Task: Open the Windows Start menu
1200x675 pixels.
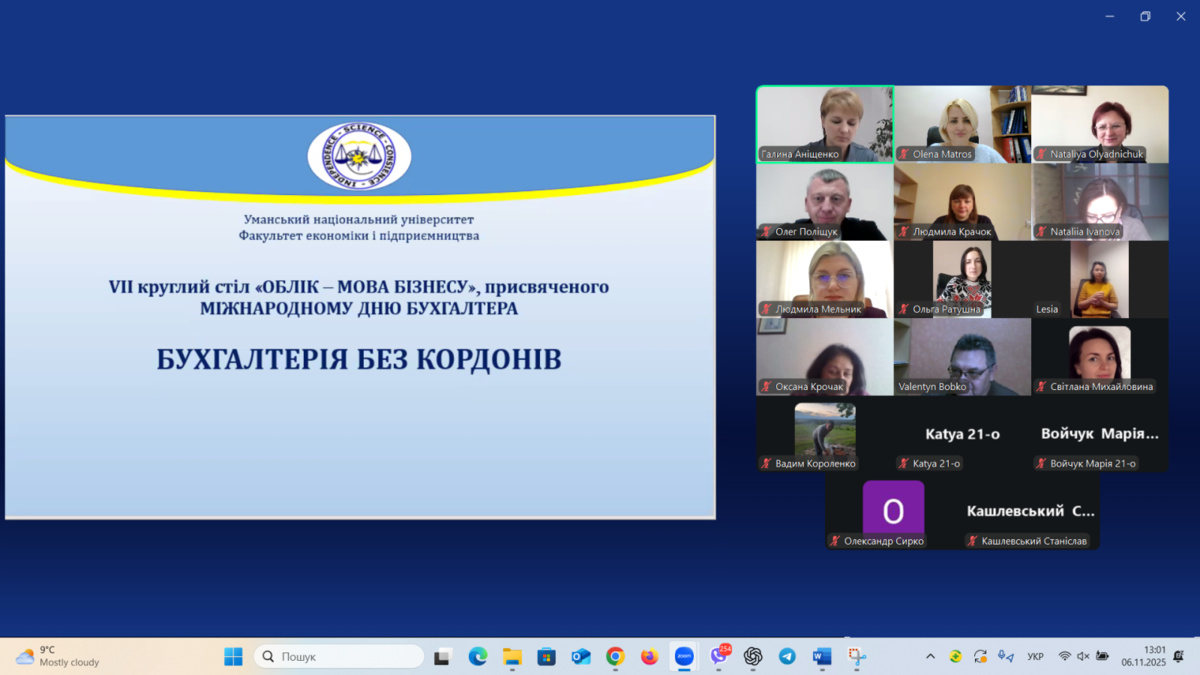Action: (233, 656)
